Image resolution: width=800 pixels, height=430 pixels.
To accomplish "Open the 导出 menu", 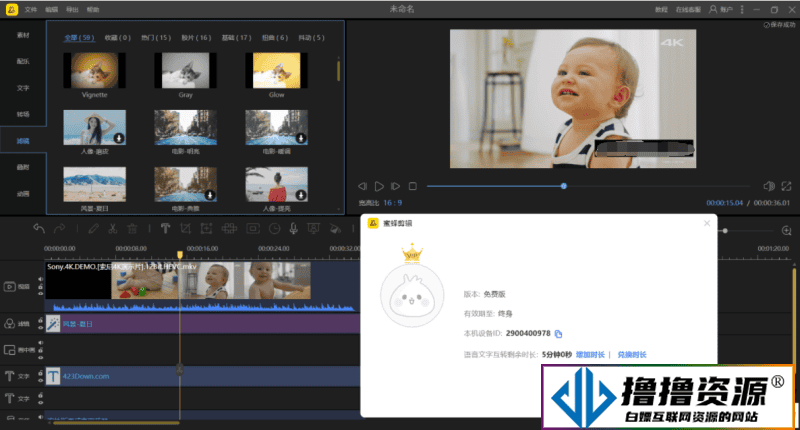I will 72,10.
